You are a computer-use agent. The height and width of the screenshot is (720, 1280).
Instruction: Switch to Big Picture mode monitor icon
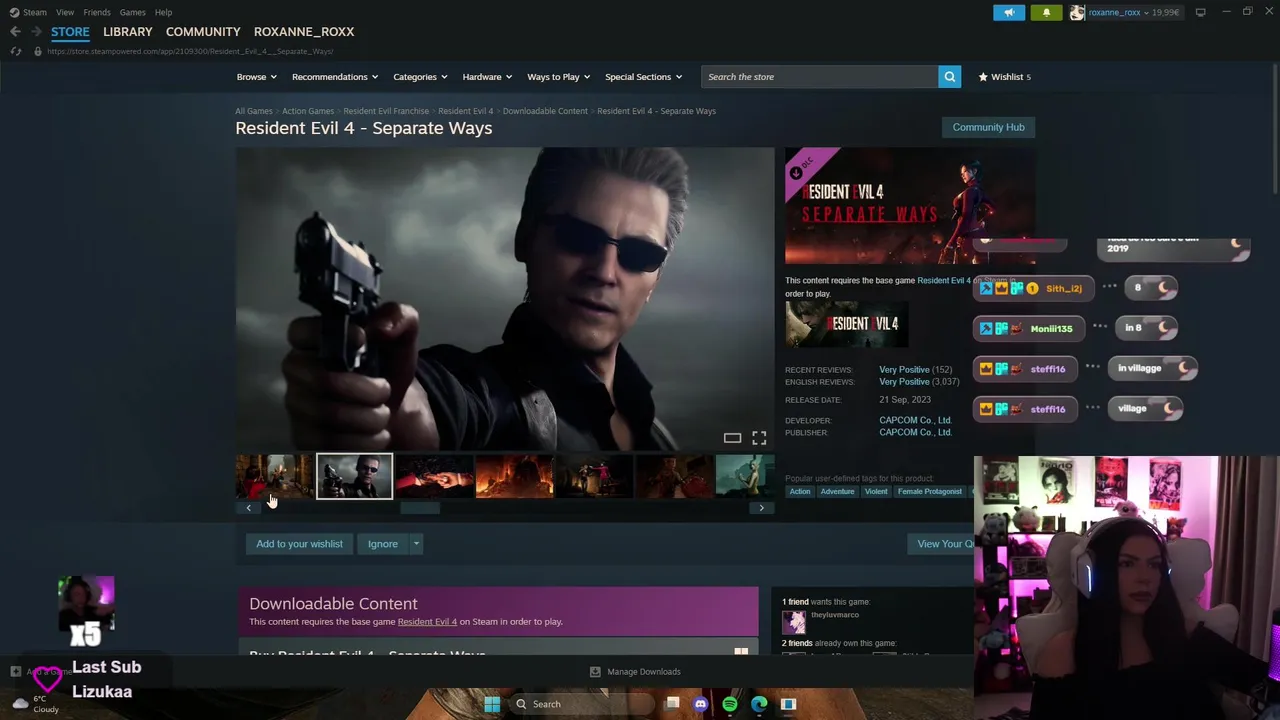point(1201,12)
